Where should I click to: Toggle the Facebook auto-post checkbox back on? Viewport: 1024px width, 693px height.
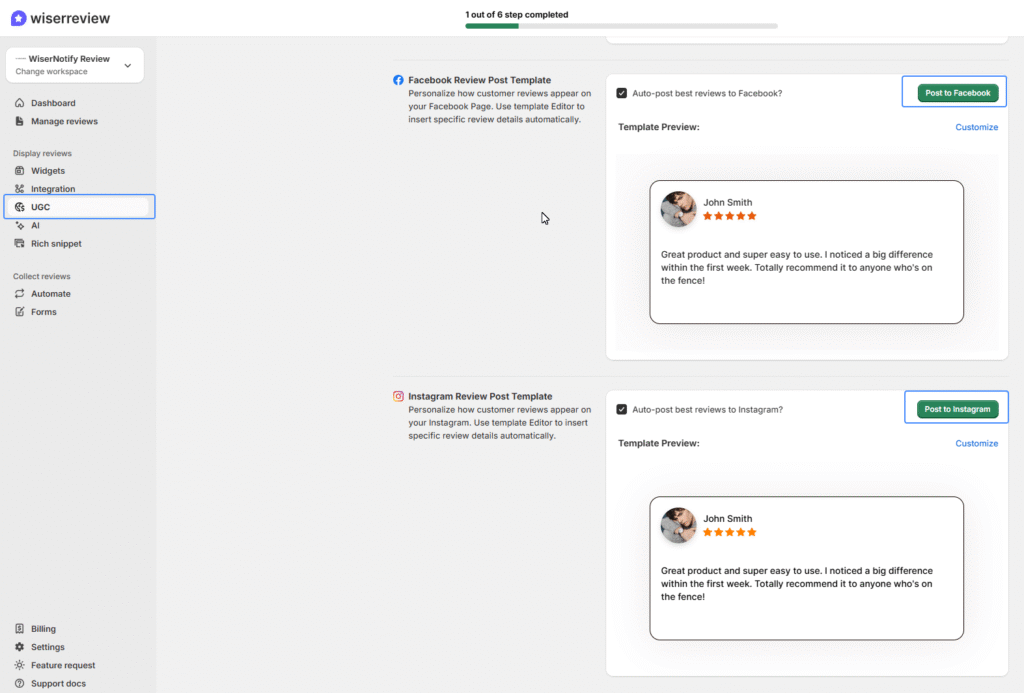pyautogui.click(x=622, y=91)
